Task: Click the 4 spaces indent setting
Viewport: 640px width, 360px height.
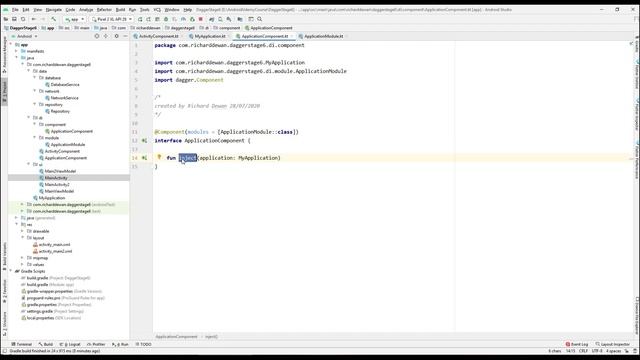Action: [613, 351]
